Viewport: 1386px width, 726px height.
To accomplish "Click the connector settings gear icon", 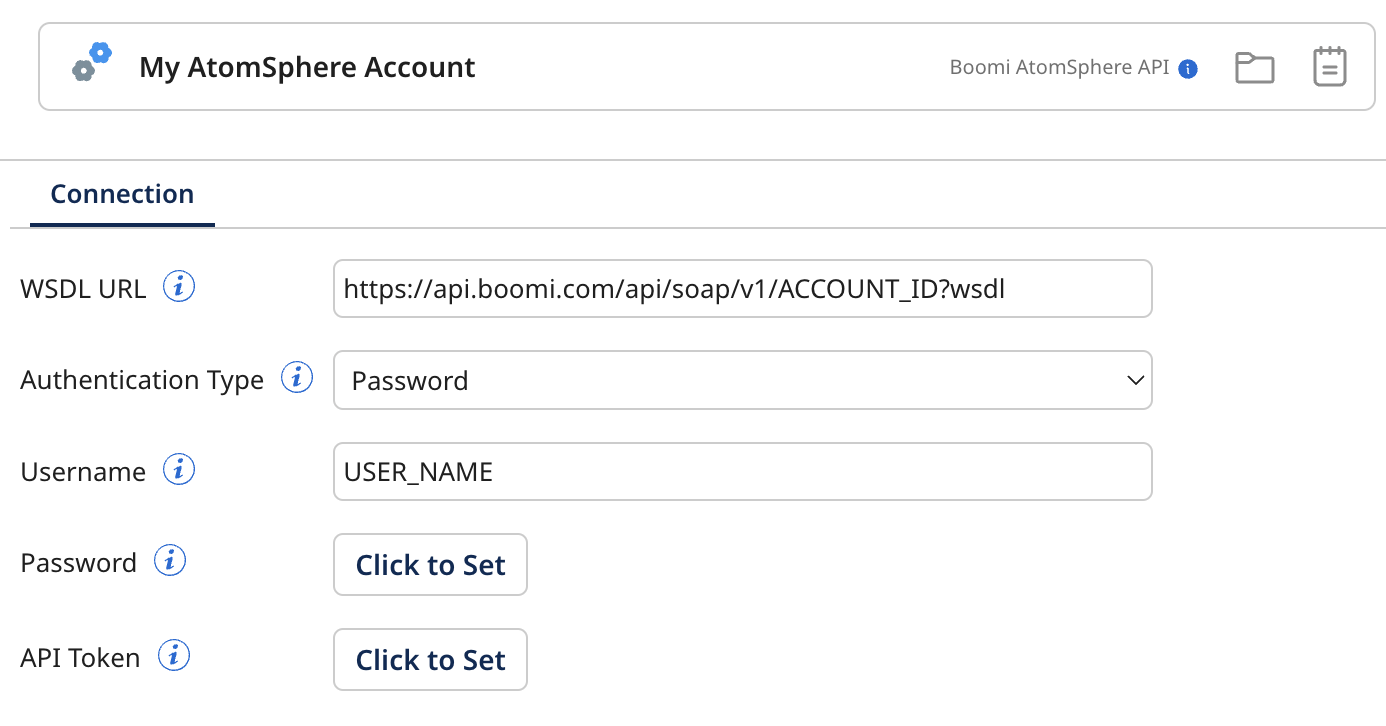I will [88, 63].
